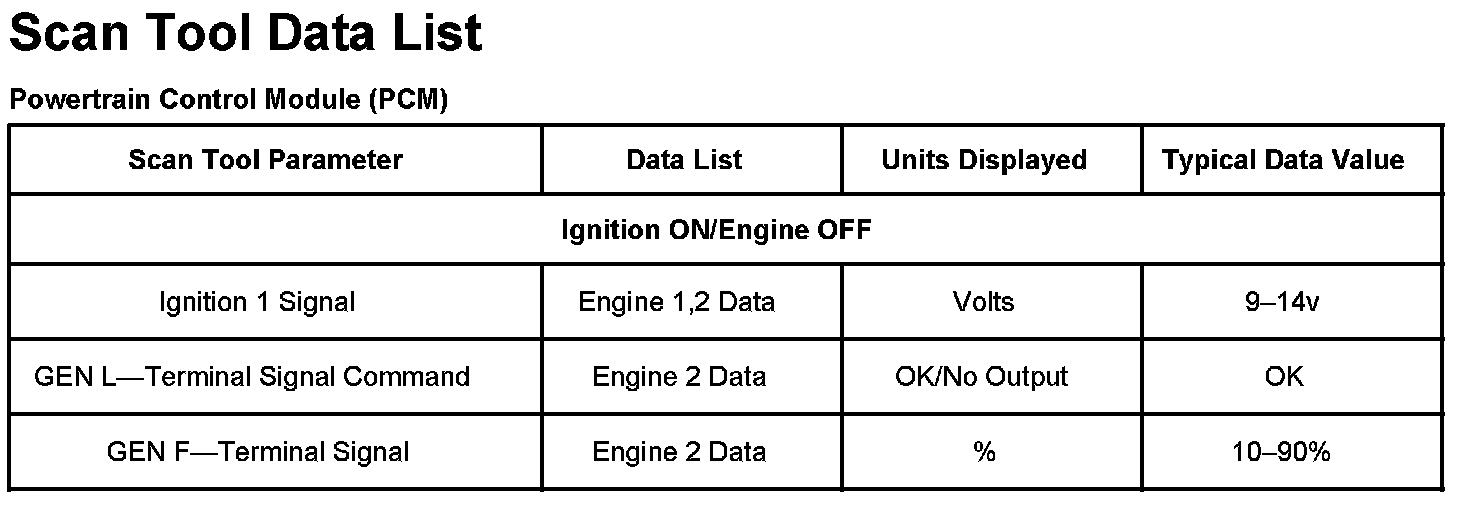Image resolution: width=1472 pixels, height=506 pixels.
Task: Click the Ignition ON/Engine OFF section row
Action: 716,230
